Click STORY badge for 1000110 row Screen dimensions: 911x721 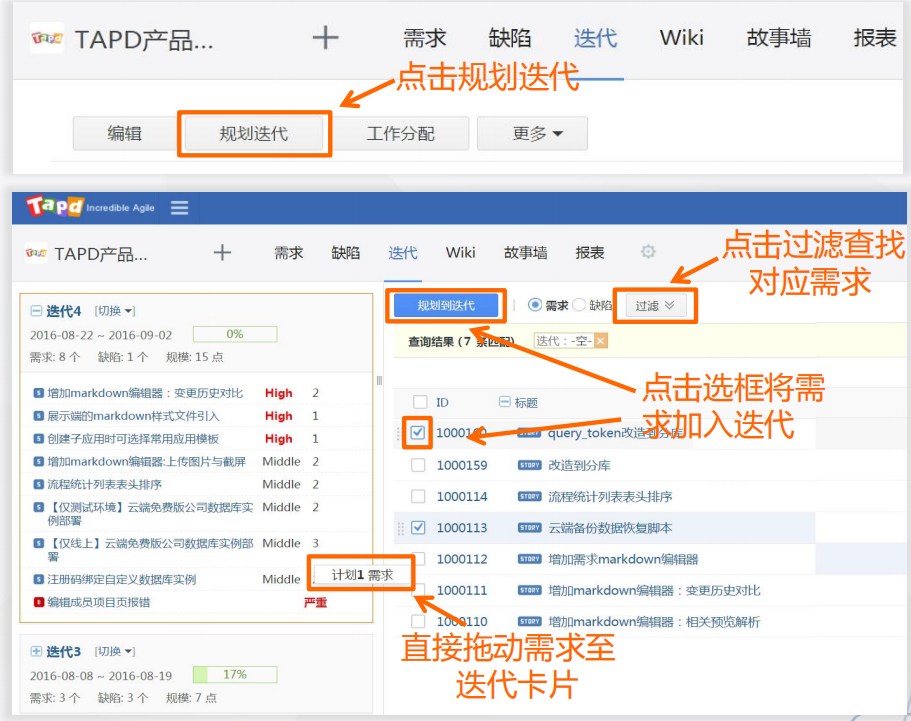click(529, 621)
